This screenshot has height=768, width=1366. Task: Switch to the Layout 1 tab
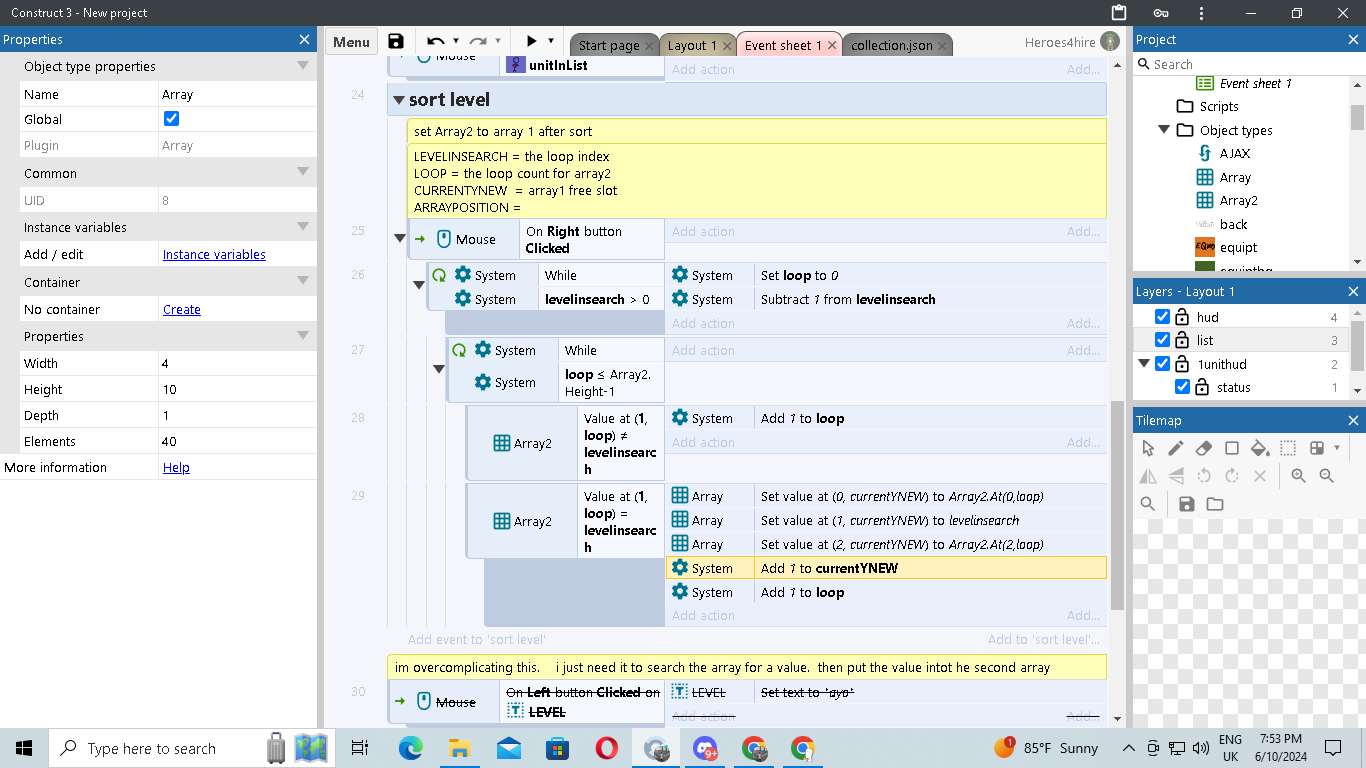(x=692, y=45)
